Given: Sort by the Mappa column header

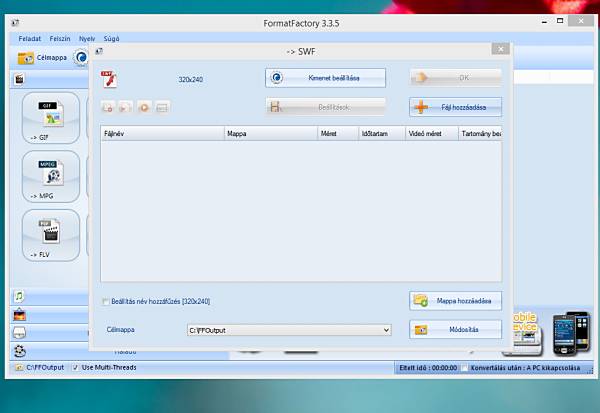Looking at the screenshot, I should click(271, 134).
